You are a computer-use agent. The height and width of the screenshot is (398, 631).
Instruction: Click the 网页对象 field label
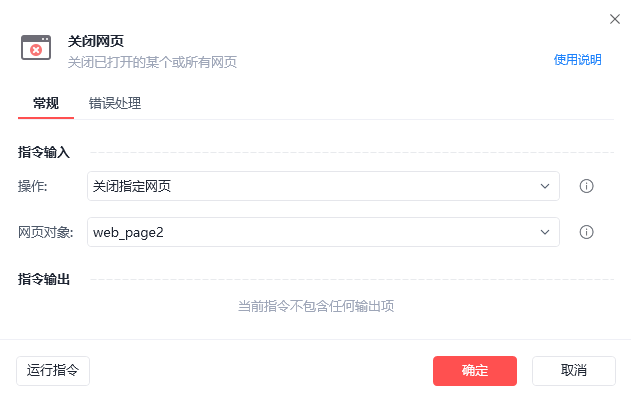click(x=45, y=232)
